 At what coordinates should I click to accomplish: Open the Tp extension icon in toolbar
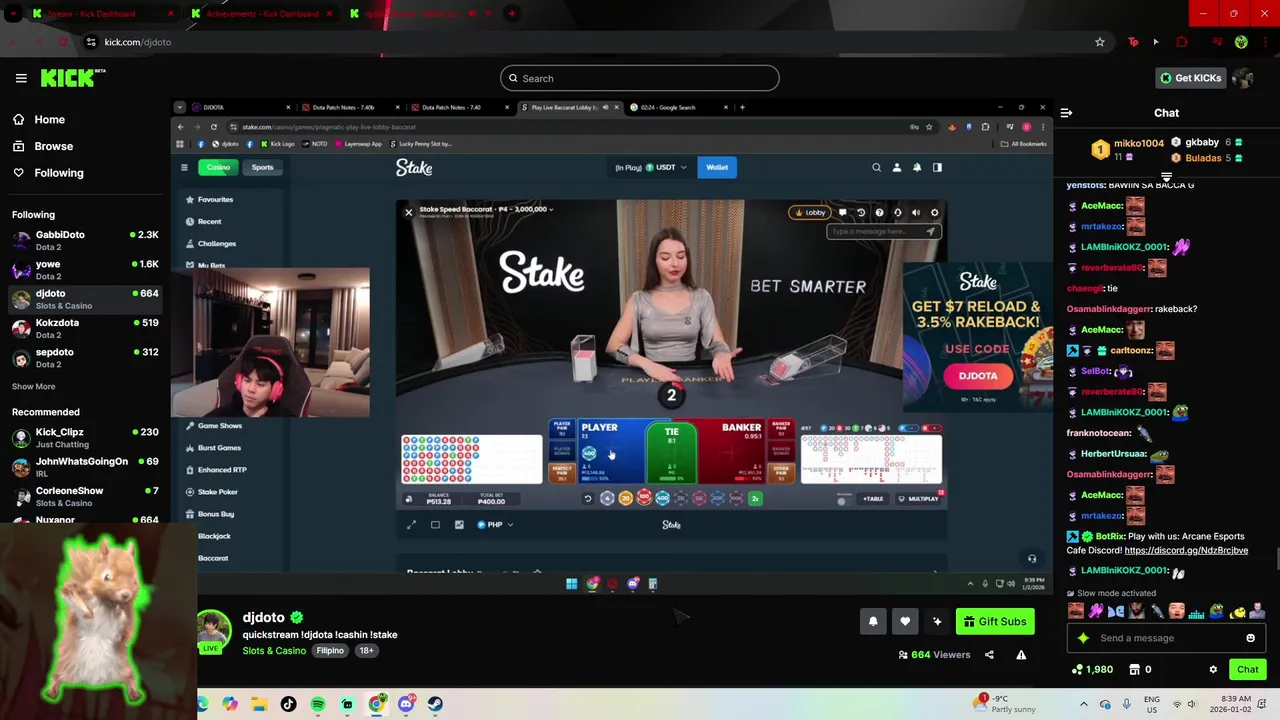tap(1133, 42)
